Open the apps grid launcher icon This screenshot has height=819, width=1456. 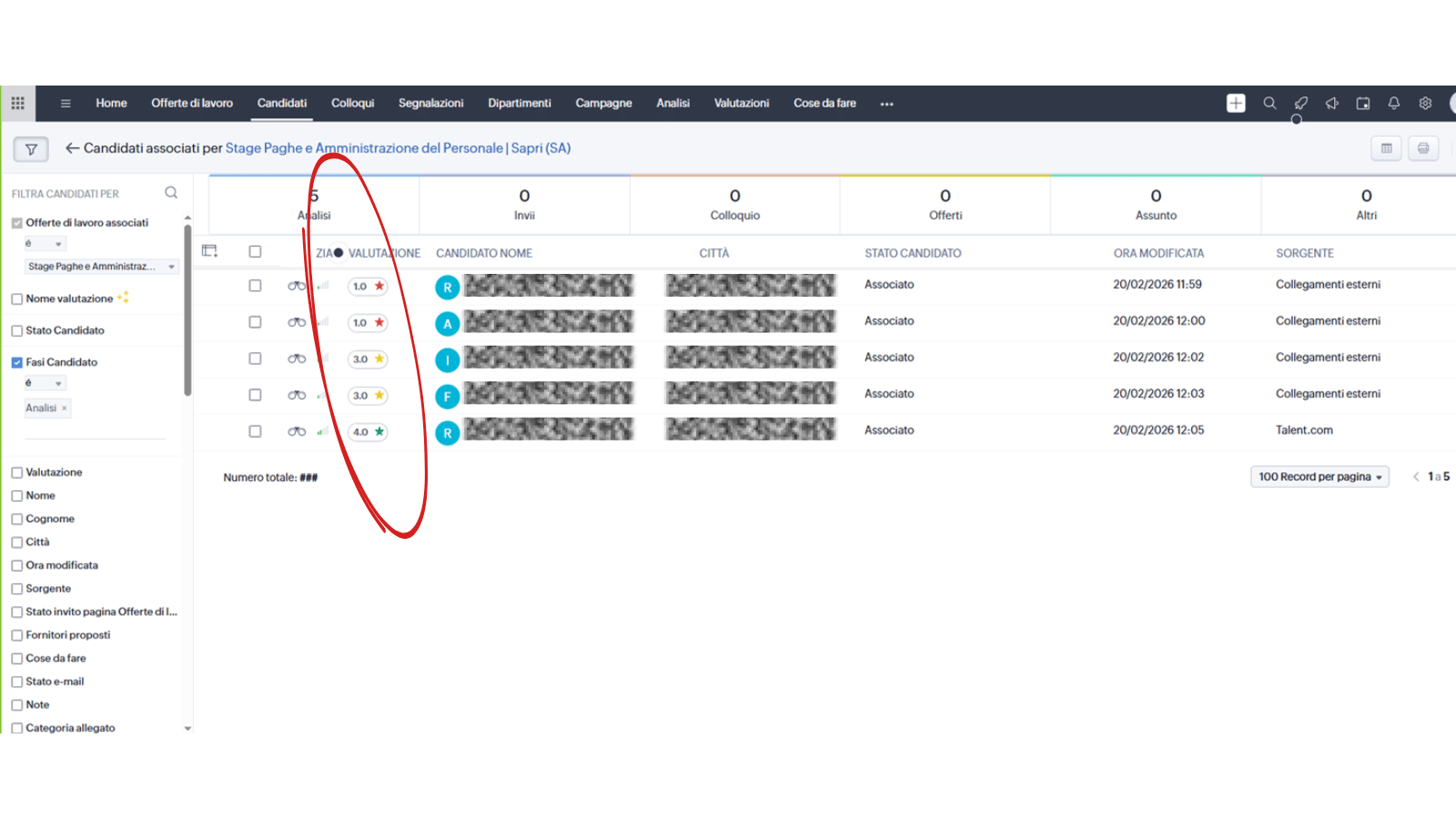click(17, 104)
